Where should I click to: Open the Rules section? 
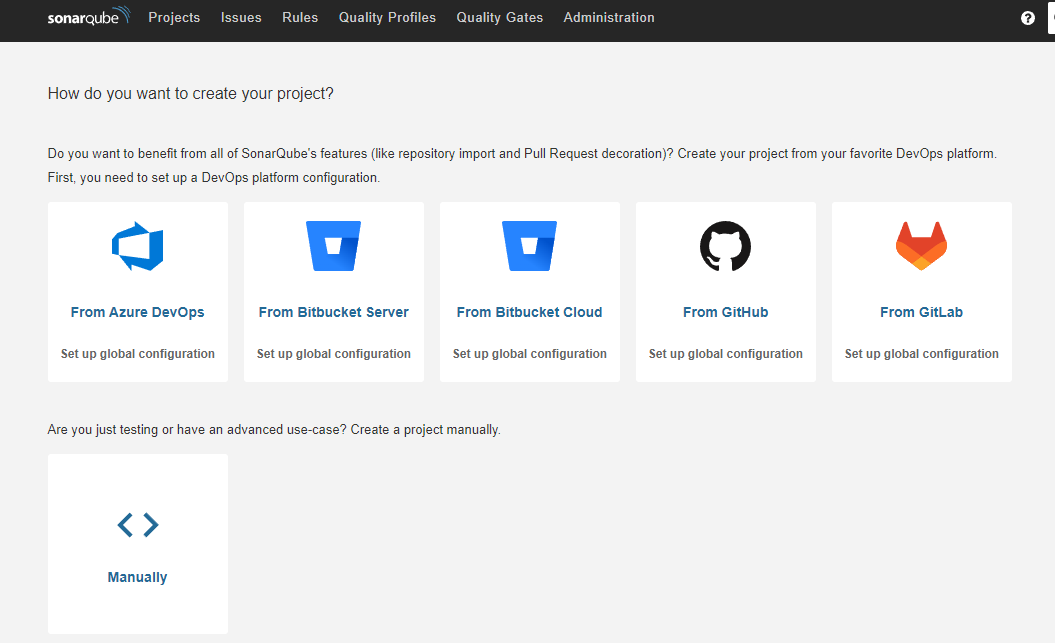click(x=300, y=17)
